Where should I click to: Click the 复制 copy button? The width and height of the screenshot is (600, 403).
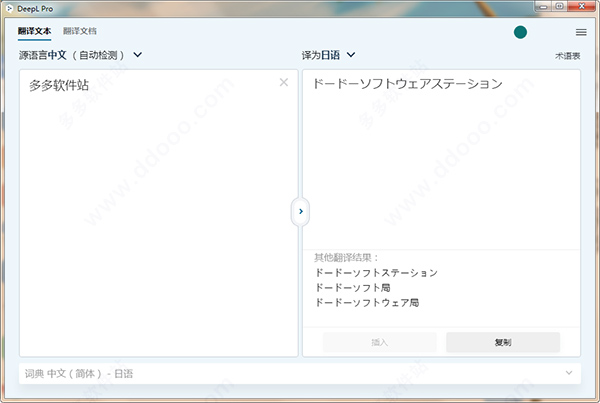[x=503, y=342]
